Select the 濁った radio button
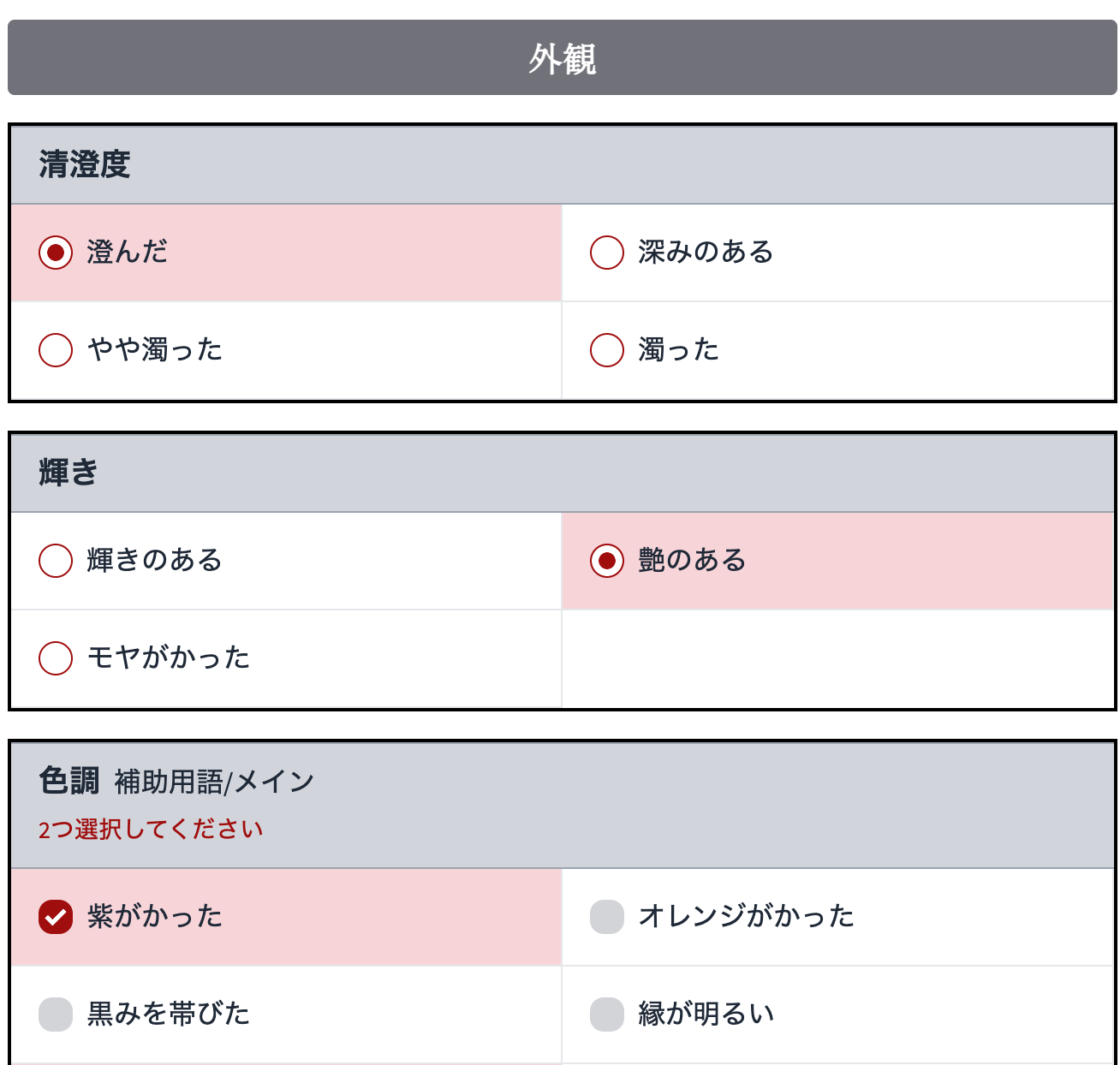The height and width of the screenshot is (1065, 1120). point(607,349)
